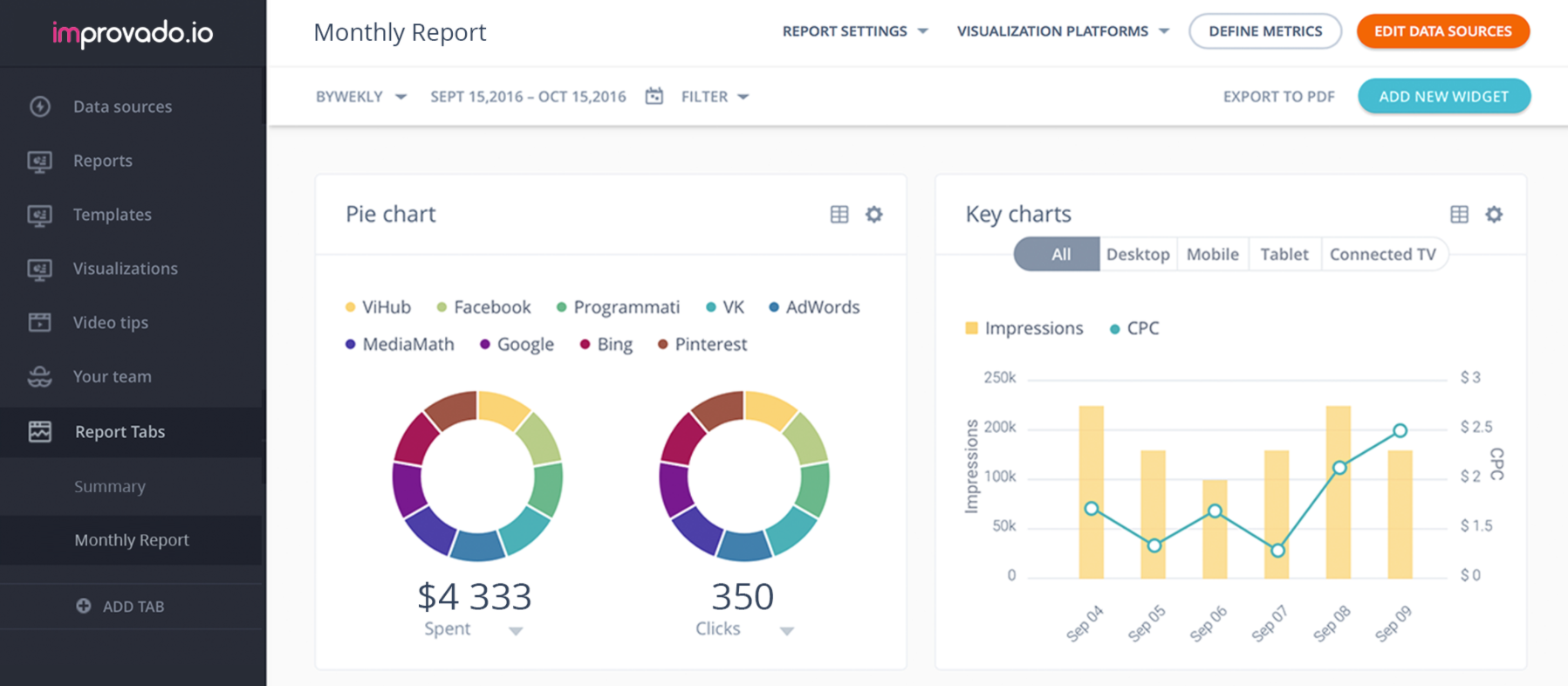Click the Sep 09 CPC data point
Viewport: 1568px width, 686px height.
[x=1400, y=430]
